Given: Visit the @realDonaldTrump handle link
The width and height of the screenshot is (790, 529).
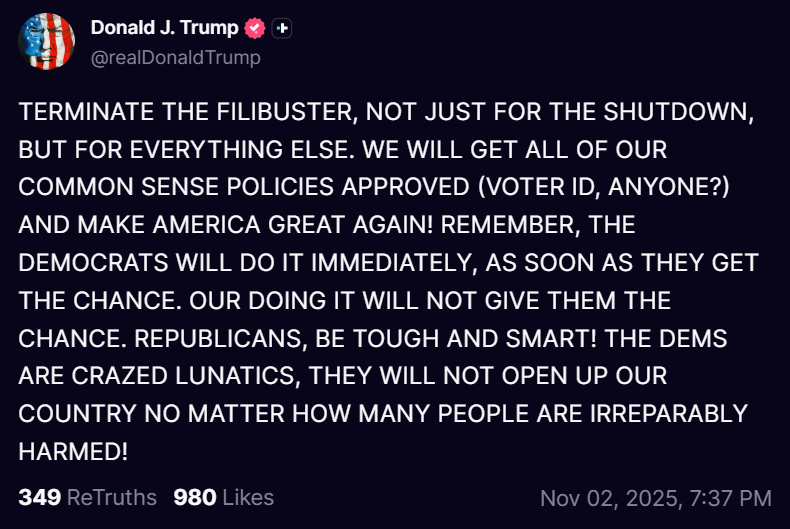Looking at the screenshot, I should 175,58.
